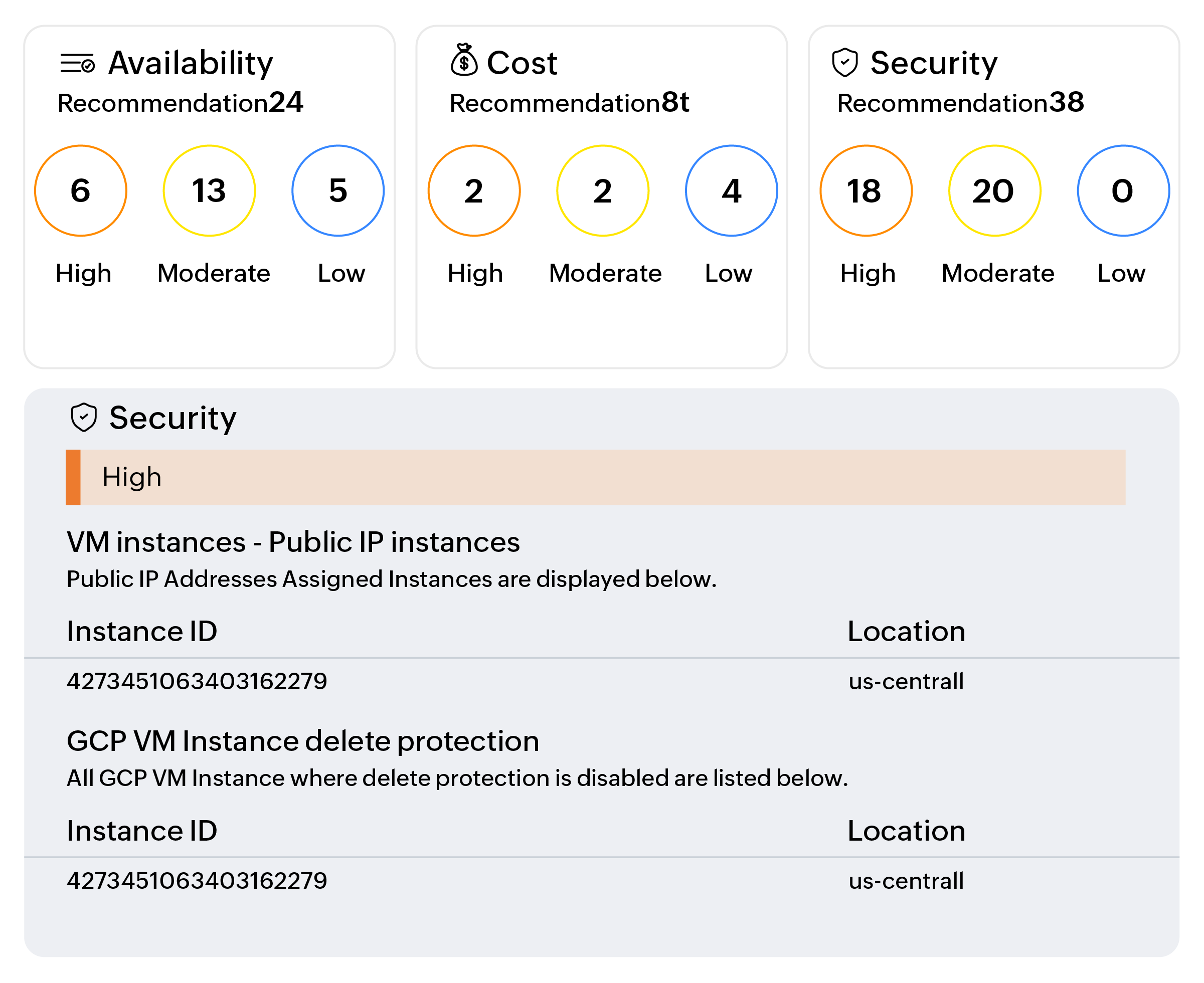Select Availability Moderate circle showing 13
This screenshot has width=1204, height=983.
(209, 191)
